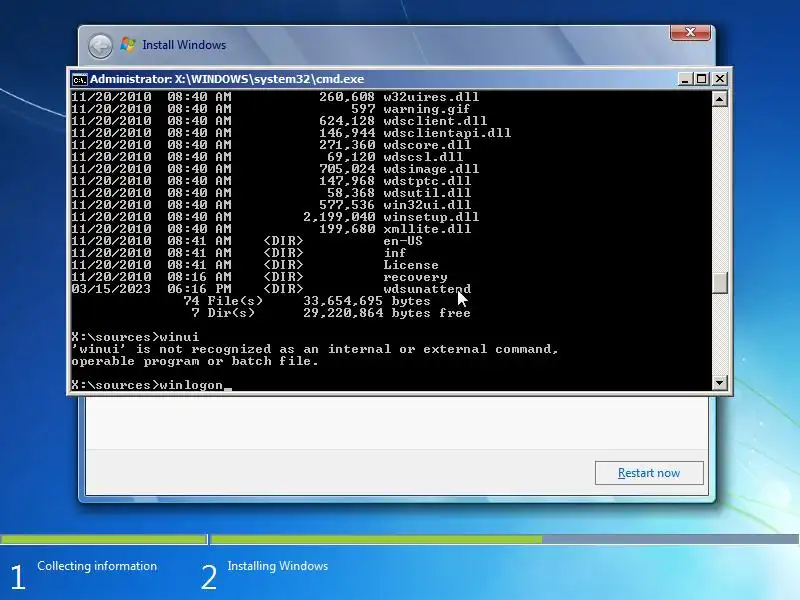Click the wdsutil.dll entry
The width and height of the screenshot is (800, 600).
pos(427,193)
